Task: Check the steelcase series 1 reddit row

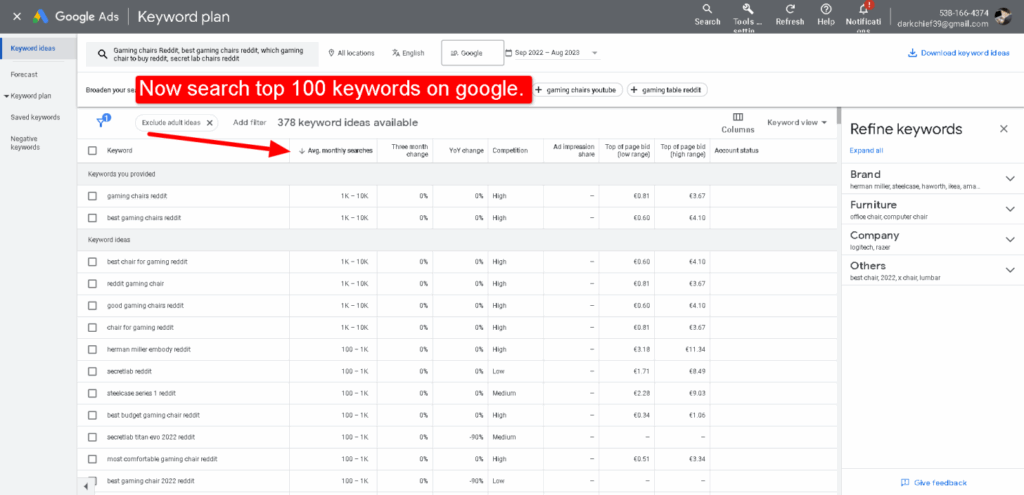Action: (x=92, y=393)
